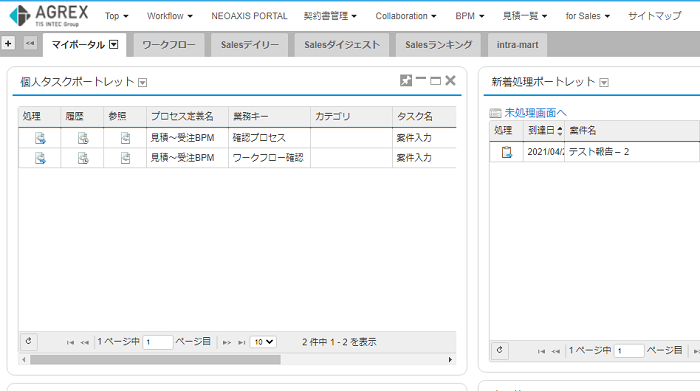Click the カテゴリ column header
The height and width of the screenshot is (391, 700).
point(351,116)
